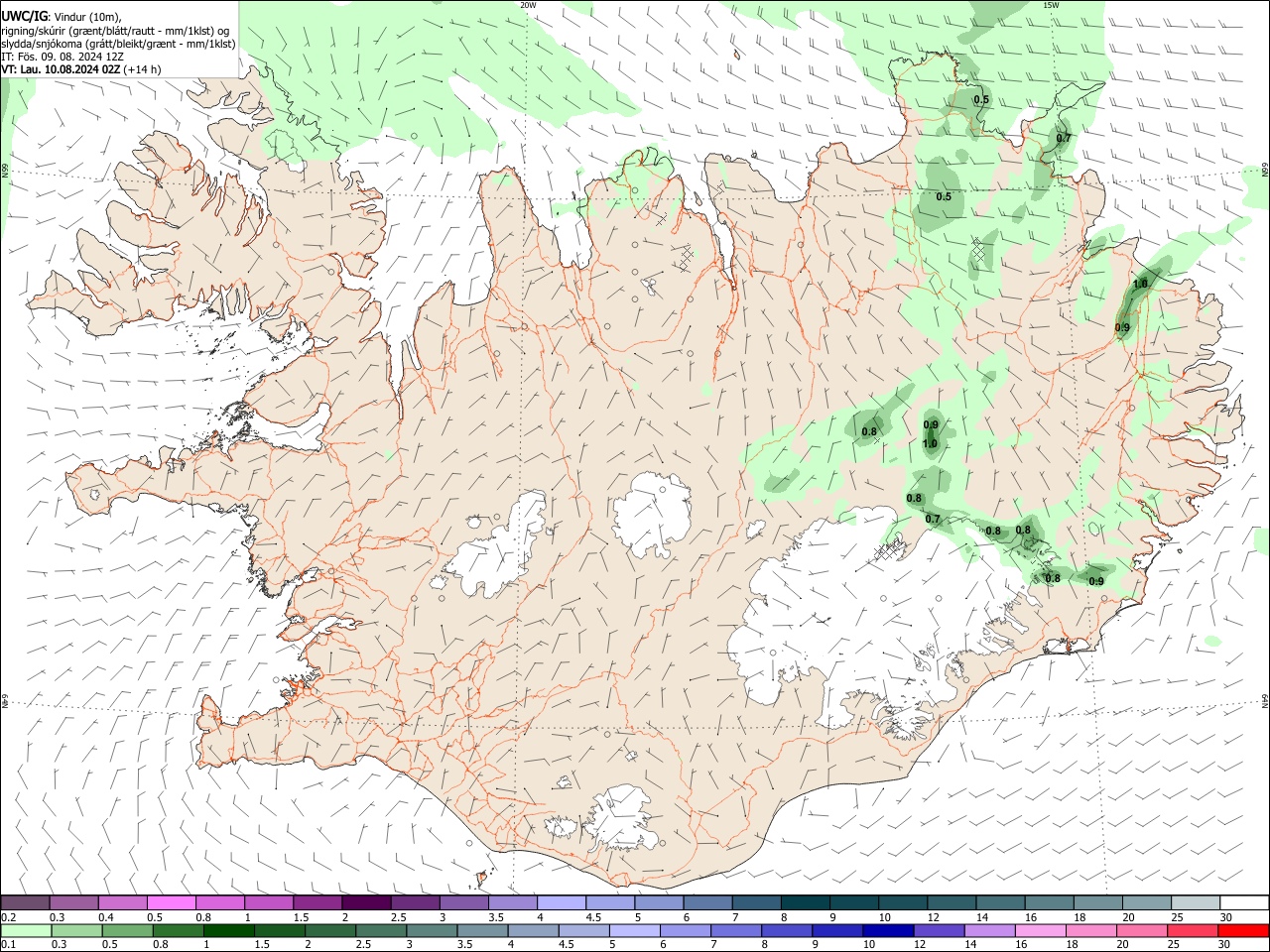Pick the 14 lilac swatch in lower scale
The width and height of the screenshot is (1270, 952).
(x=990, y=931)
